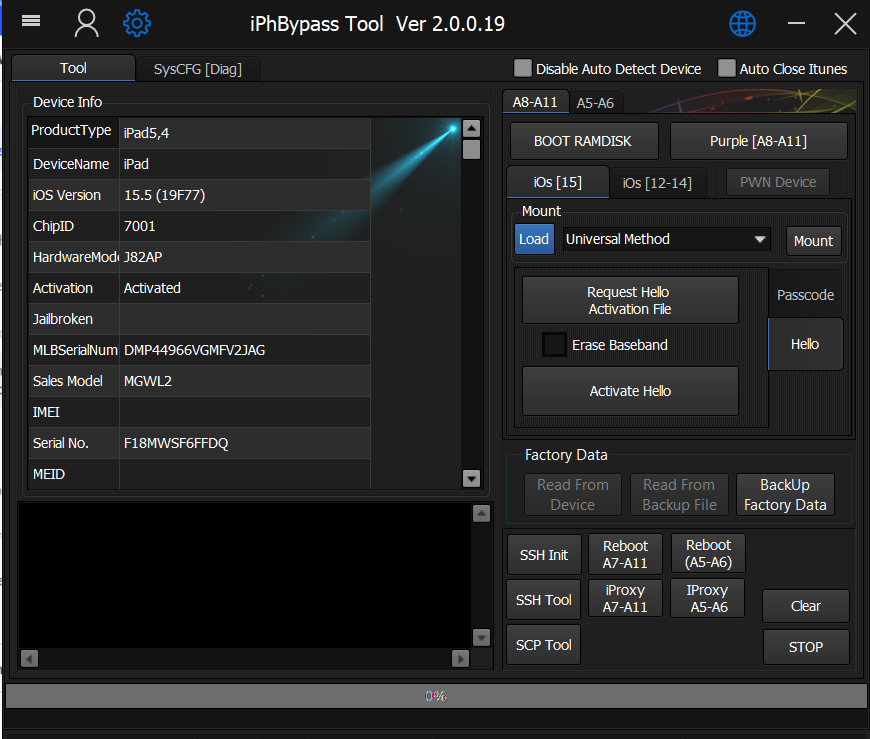Switch to the iOs [15] tab
Viewport: 870px width, 739px height.
[558, 182]
